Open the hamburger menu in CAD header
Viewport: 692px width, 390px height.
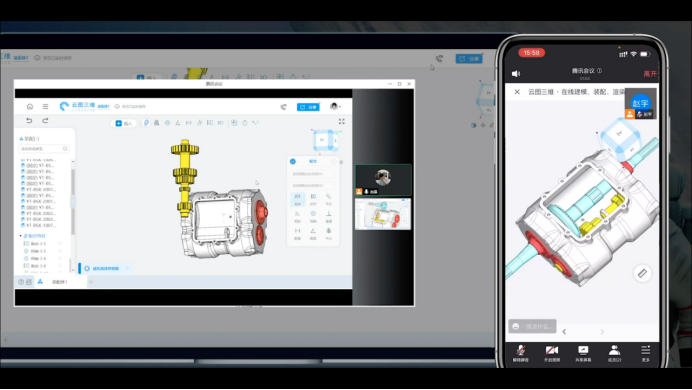point(45,106)
